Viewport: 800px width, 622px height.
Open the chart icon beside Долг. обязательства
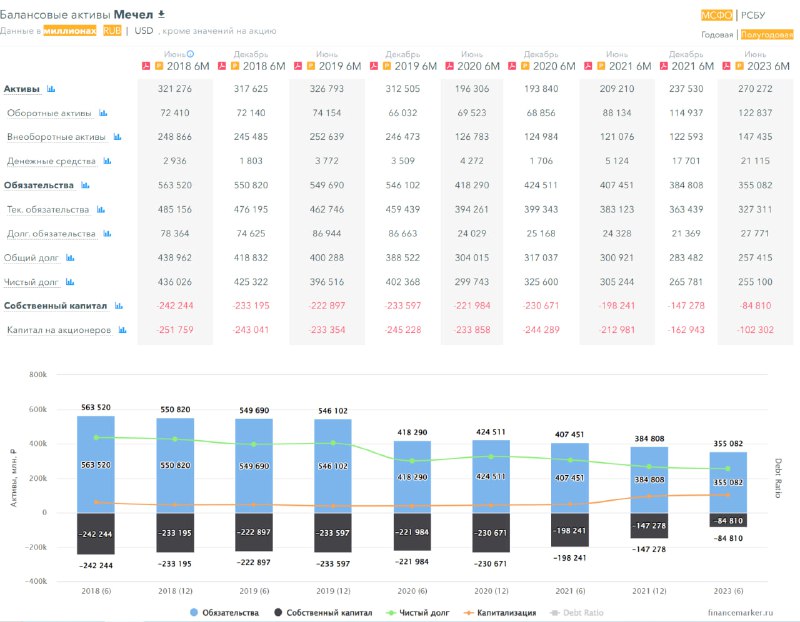tap(107, 234)
